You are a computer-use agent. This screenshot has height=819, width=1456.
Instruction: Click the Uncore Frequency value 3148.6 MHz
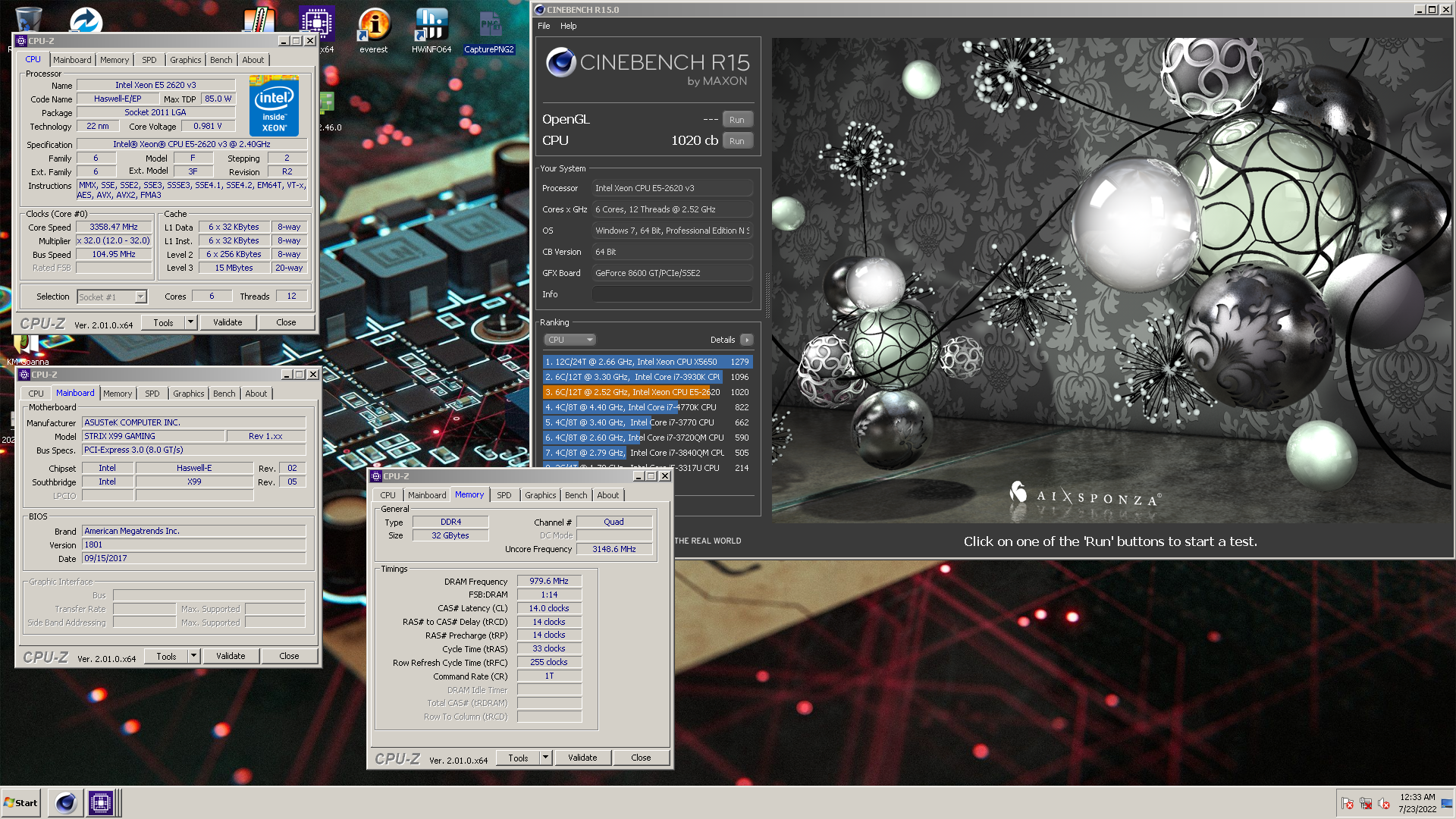(x=614, y=549)
